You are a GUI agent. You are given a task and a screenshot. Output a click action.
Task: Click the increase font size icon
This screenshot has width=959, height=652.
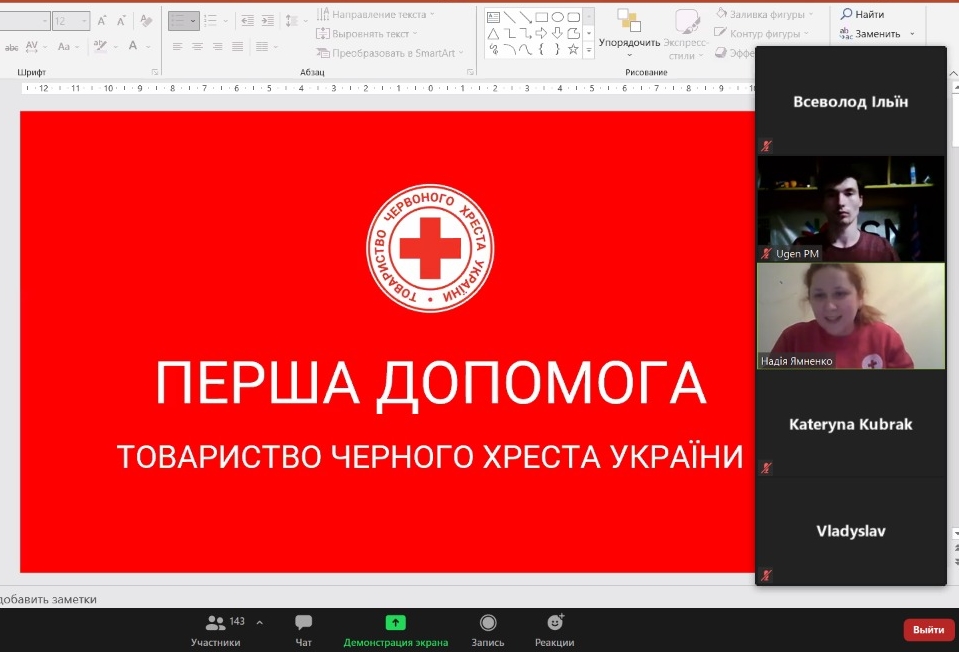[102, 20]
